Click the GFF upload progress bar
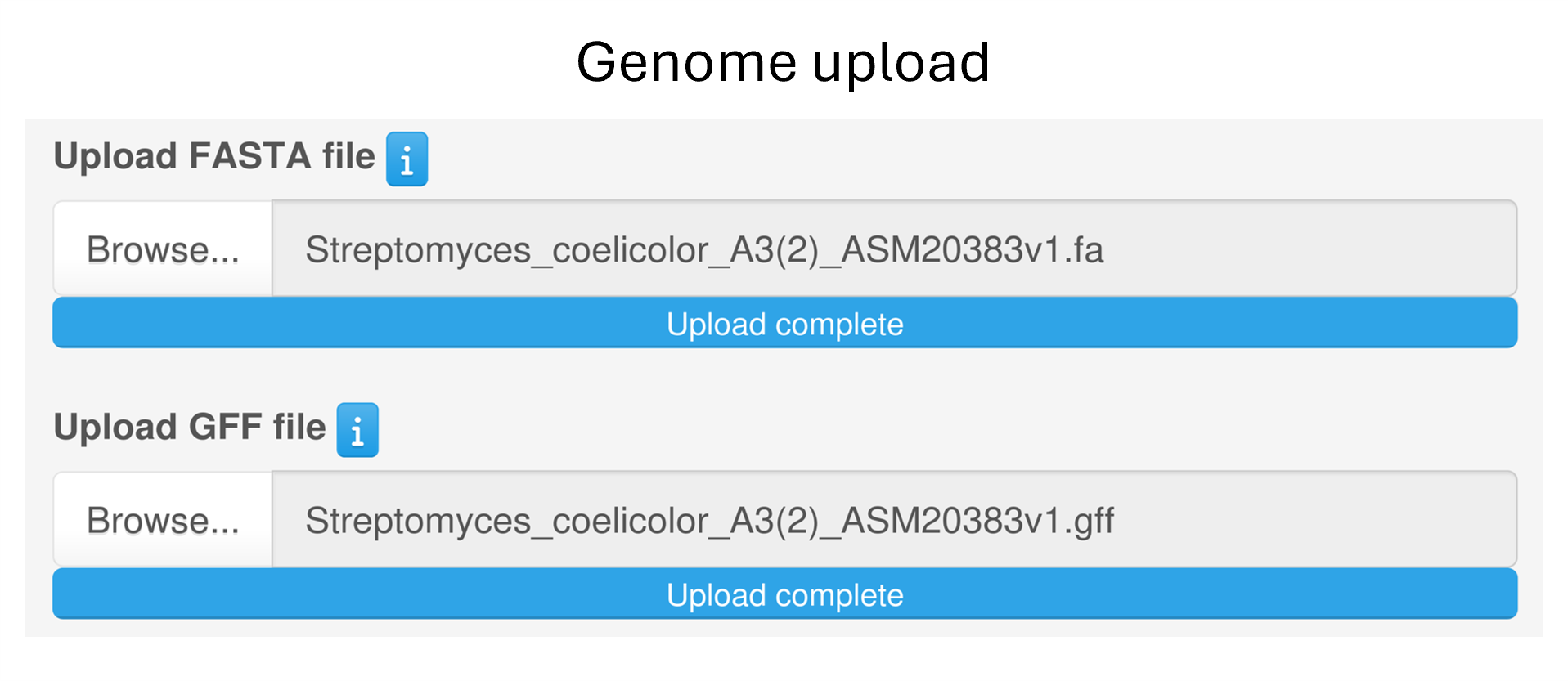The image size is (1568, 681). (784, 594)
